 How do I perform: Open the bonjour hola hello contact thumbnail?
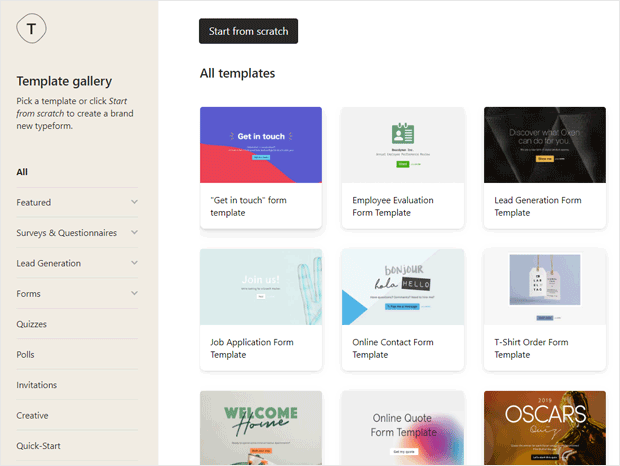pos(403,287)
